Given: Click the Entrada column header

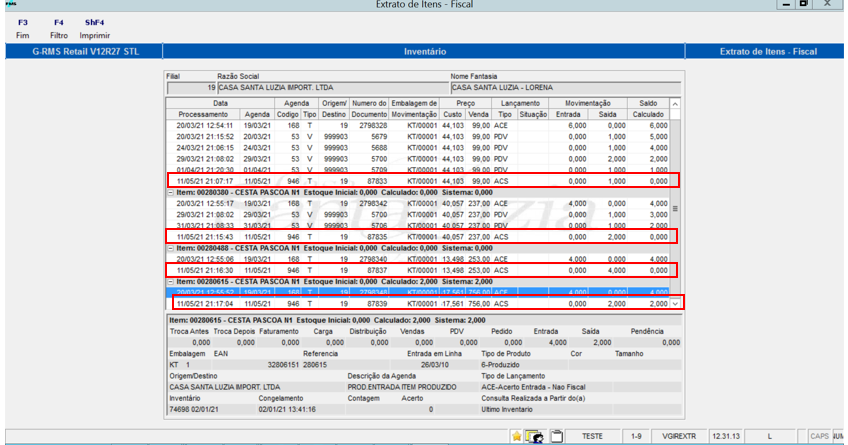Looking at the screenshot, I should pos(568,115).
